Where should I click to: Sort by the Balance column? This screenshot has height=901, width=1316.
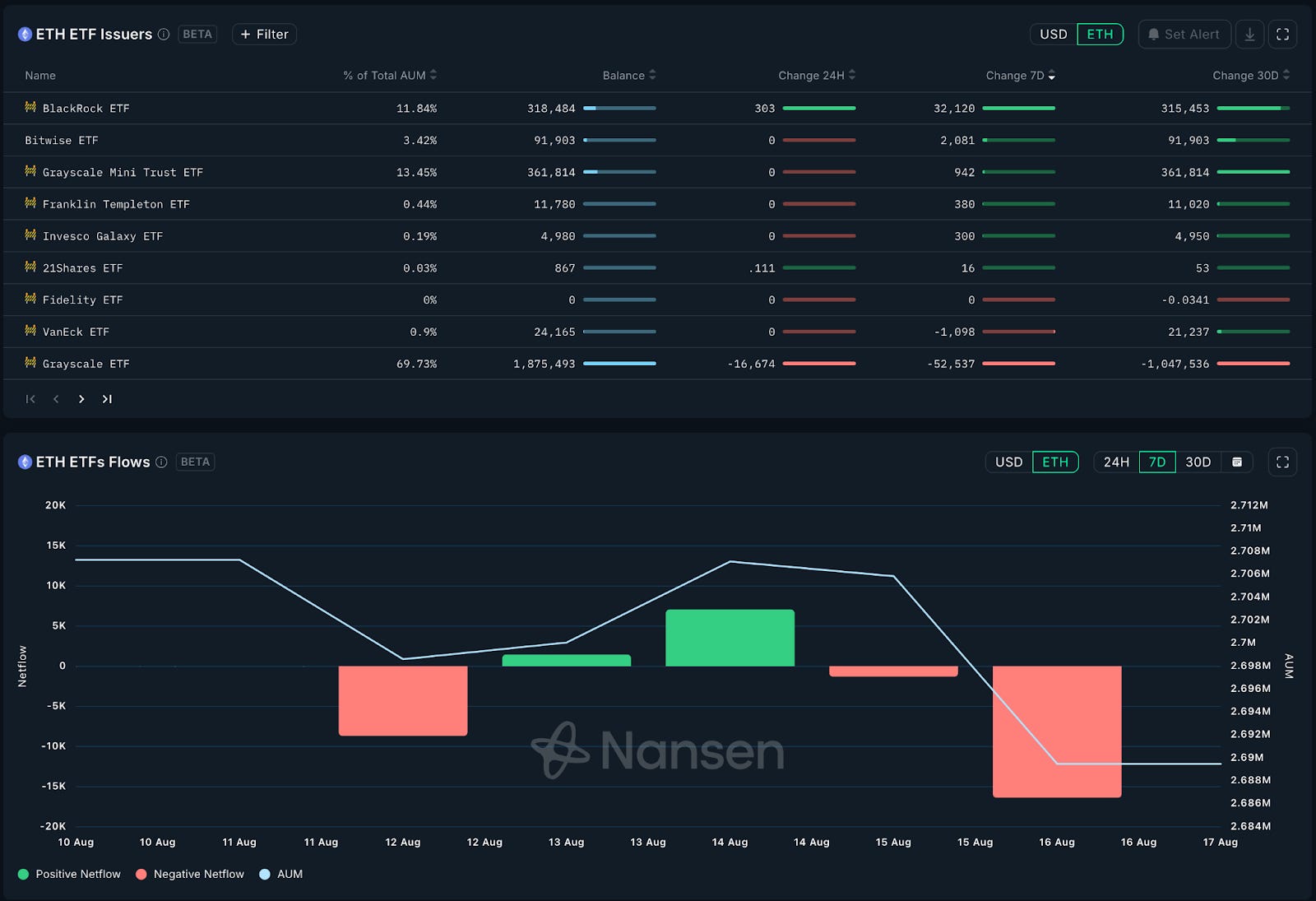tap(629, 75)
